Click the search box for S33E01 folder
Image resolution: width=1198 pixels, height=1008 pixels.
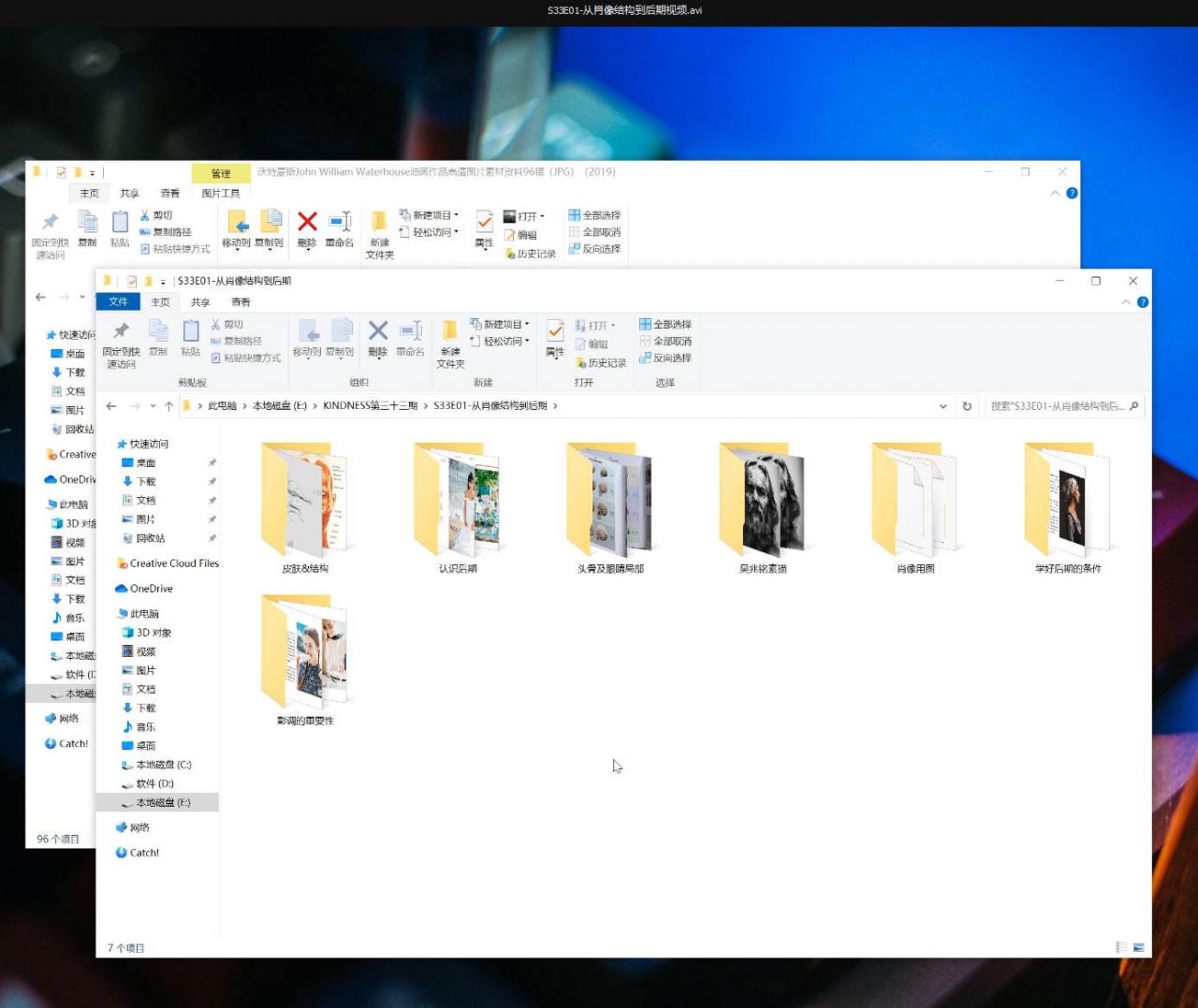[x=1058, y=406]
